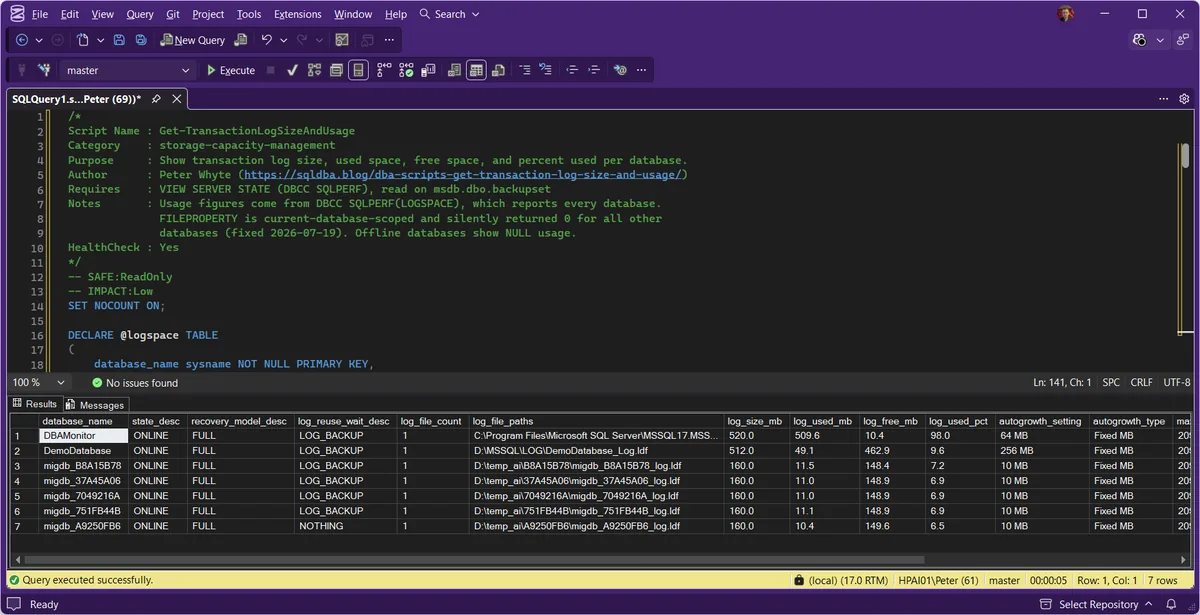Click the Copilot icon at top right

pos(1139,40)
